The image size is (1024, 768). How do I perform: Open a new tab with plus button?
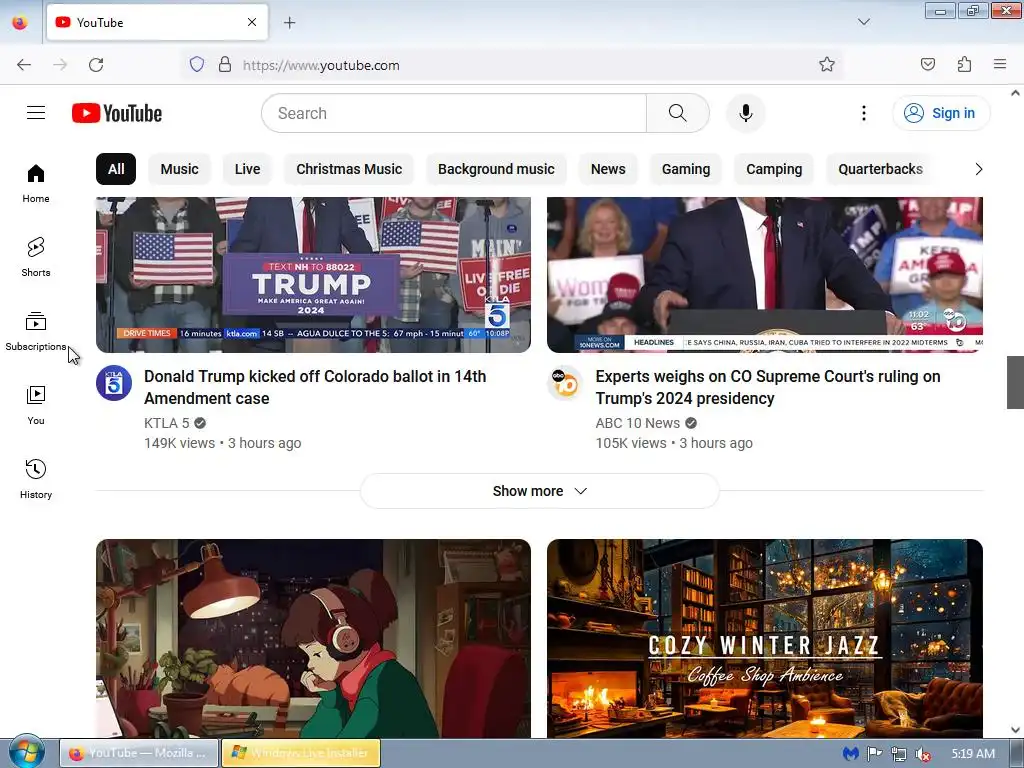pos(289,23)
